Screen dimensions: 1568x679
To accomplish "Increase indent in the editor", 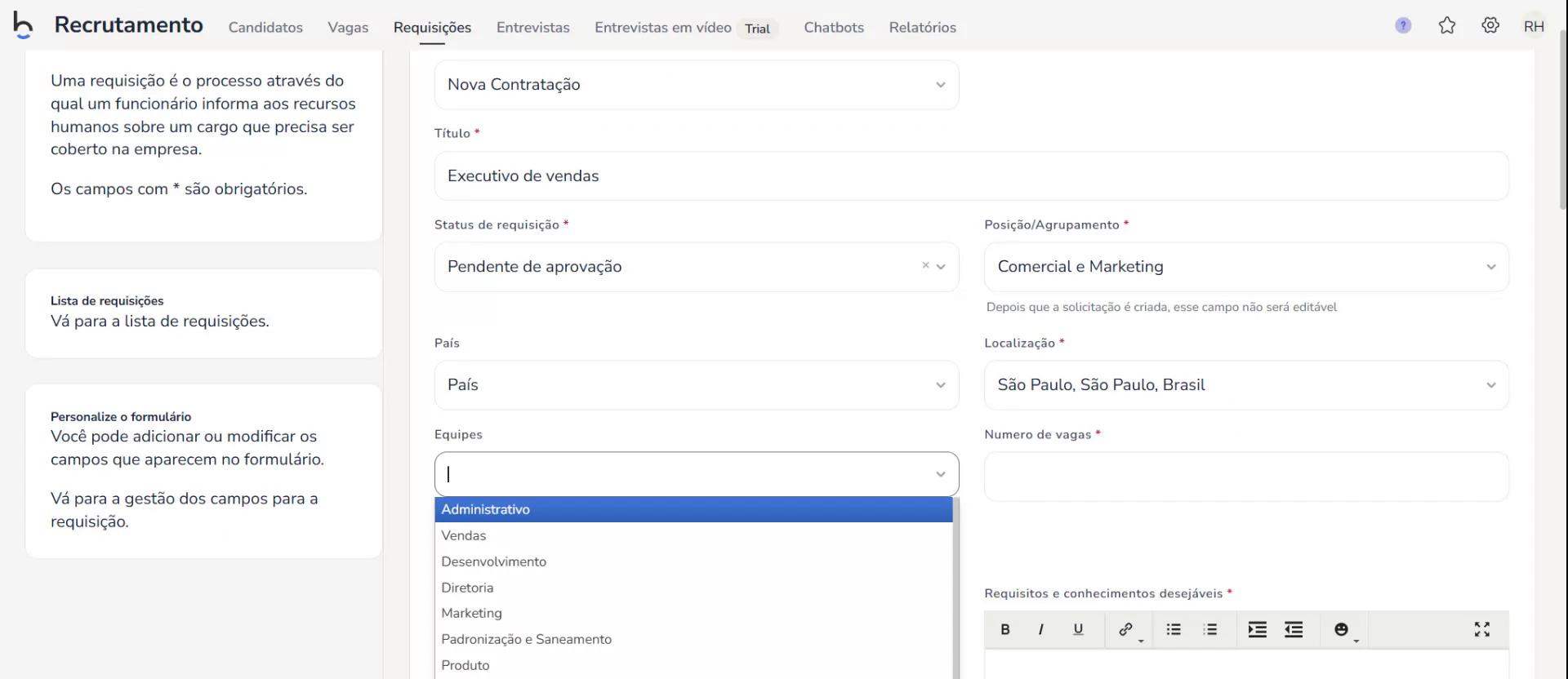I will 1258,629.
